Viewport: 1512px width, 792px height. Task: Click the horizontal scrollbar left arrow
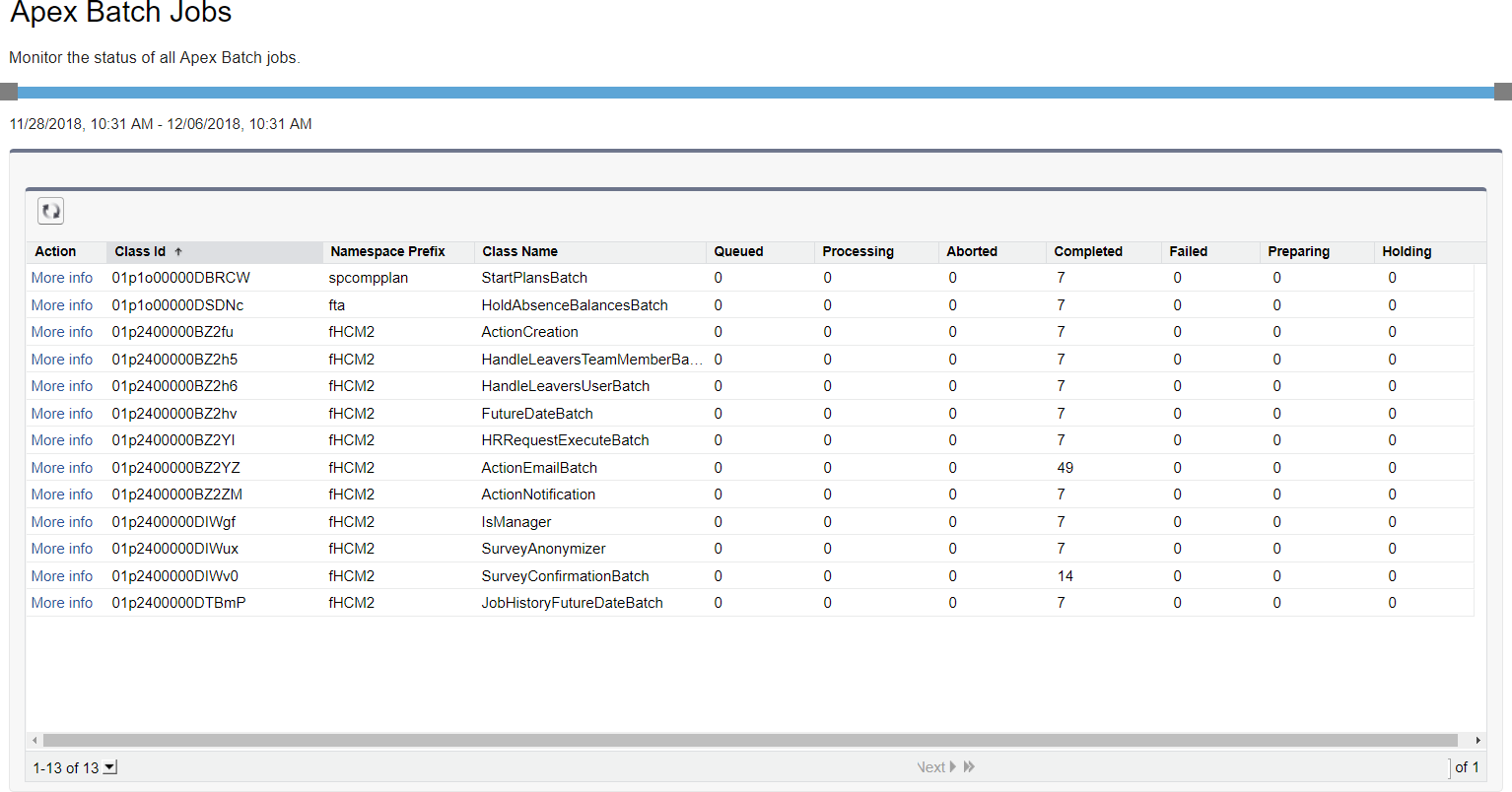[x=34, y=740]
